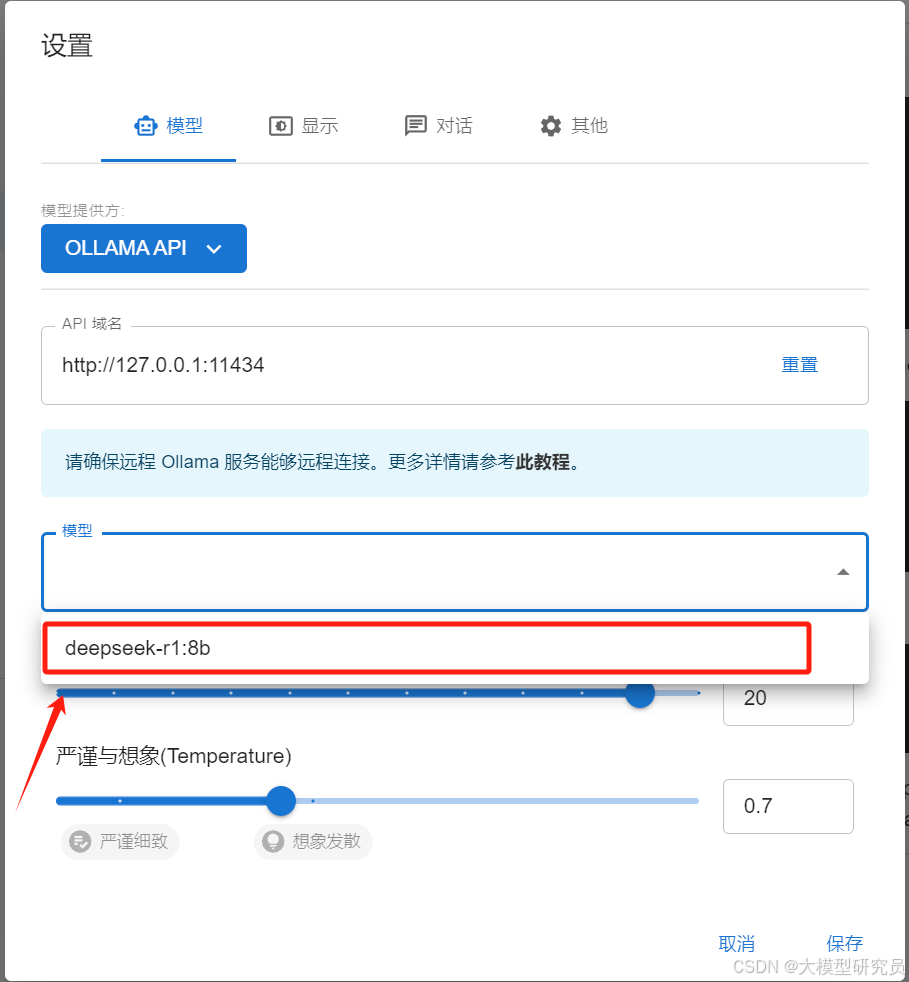Open the 对话 tab
This screenshot has height=982, width=909.
pos(439,126)
